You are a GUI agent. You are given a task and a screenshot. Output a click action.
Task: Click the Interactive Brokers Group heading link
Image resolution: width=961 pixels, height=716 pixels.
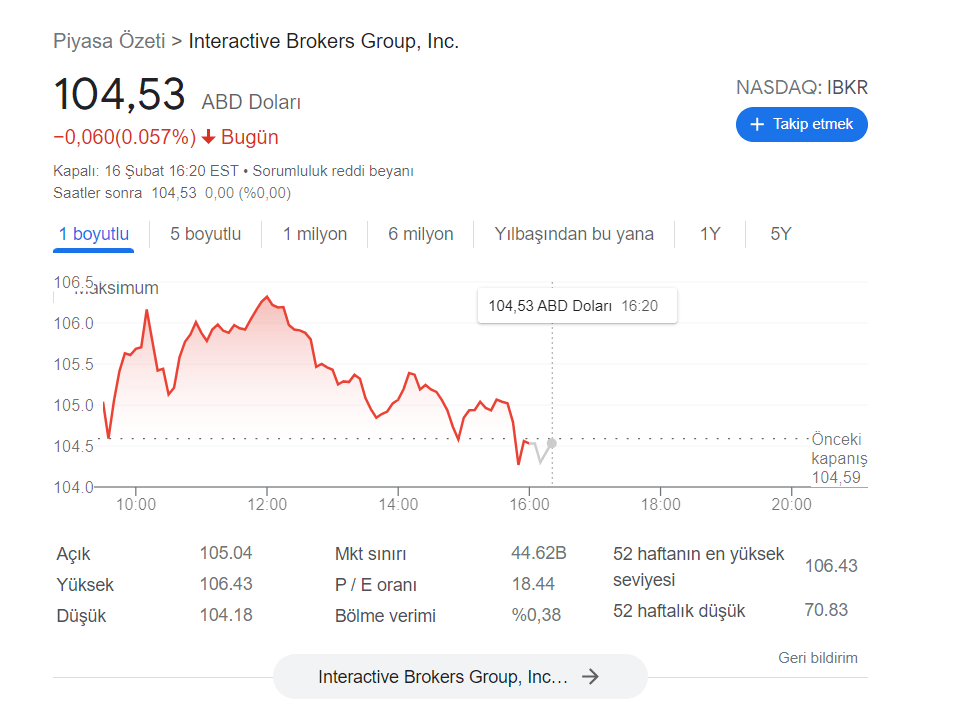(x=322, y=41)
